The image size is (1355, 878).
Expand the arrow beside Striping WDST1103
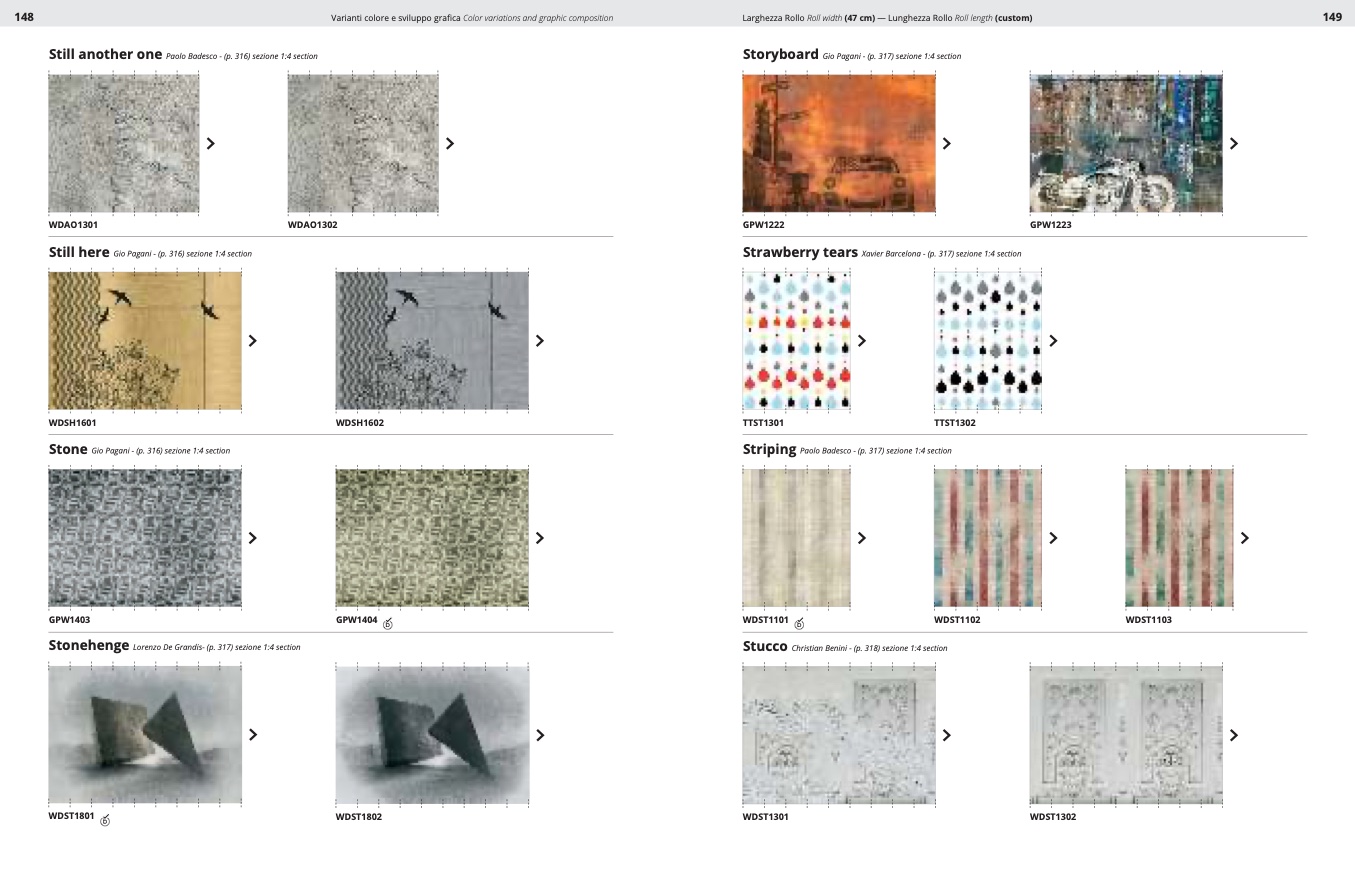point(1244,538)
